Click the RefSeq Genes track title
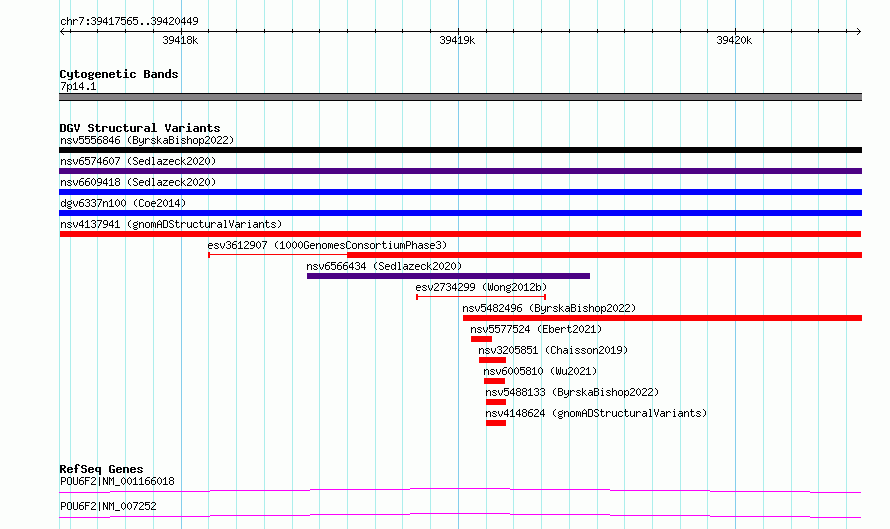890x529 pixels. coord(101,469)
